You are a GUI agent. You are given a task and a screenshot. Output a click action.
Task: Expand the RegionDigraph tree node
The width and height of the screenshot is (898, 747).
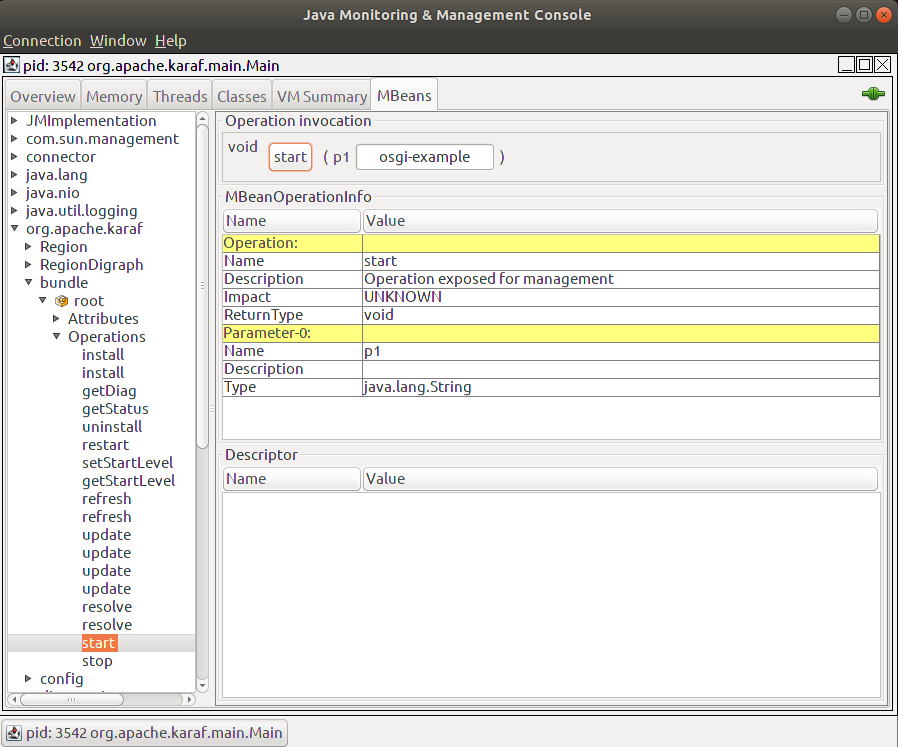tap(28, 264)
